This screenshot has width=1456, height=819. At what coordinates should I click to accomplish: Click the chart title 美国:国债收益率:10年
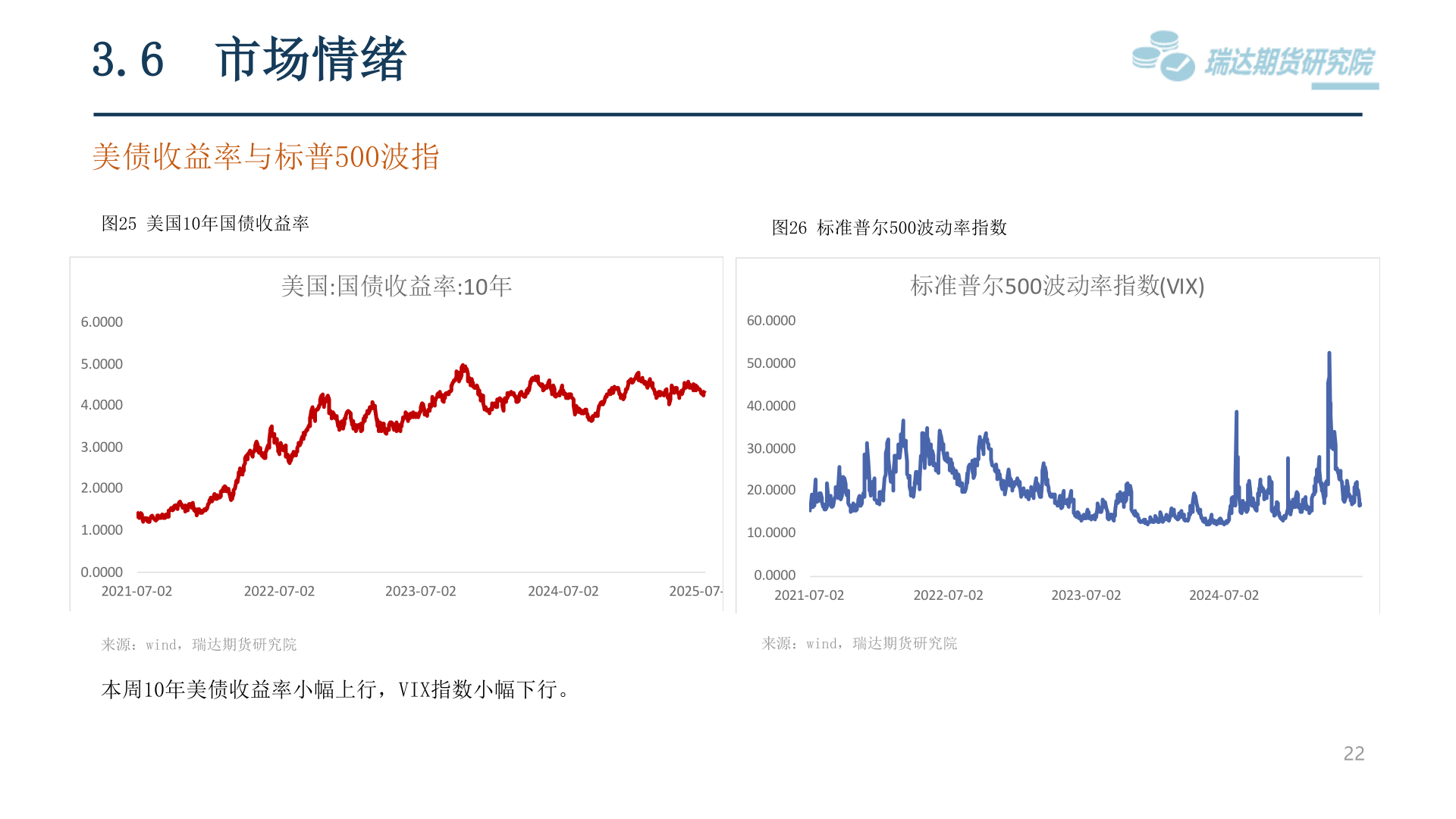pyautogui.click(x=396, y=287)
